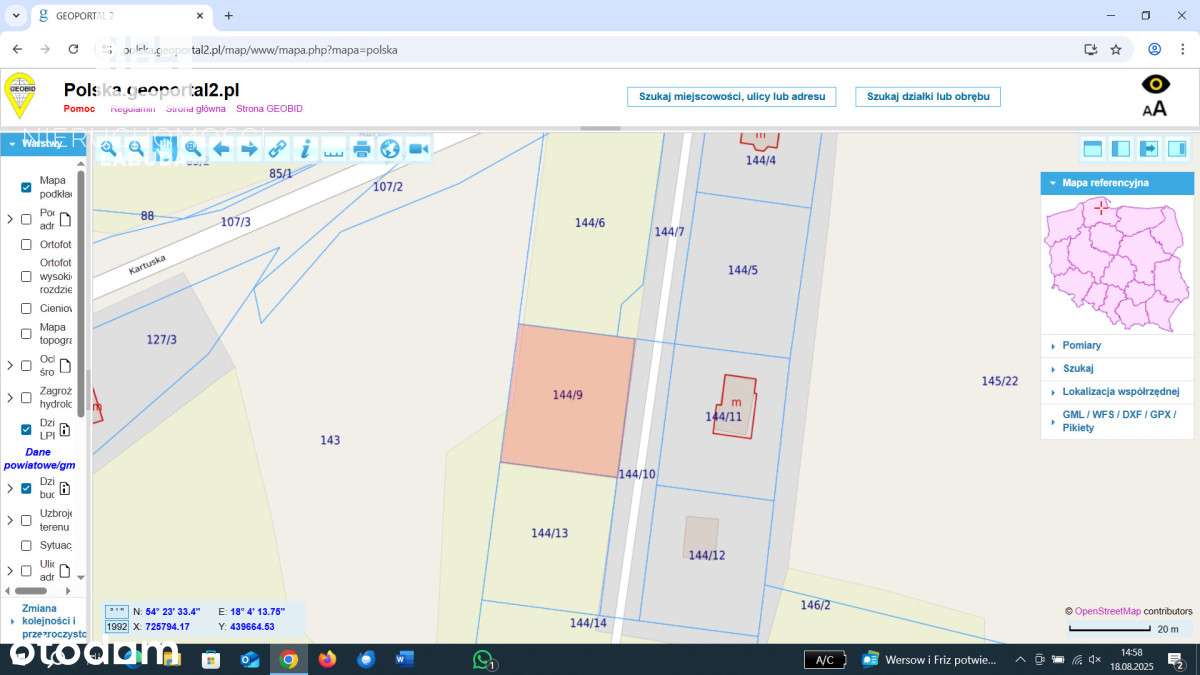Click Szukaj miejscowości, ulicy lub adresu
1200x675 pixels.
[731, 96]
